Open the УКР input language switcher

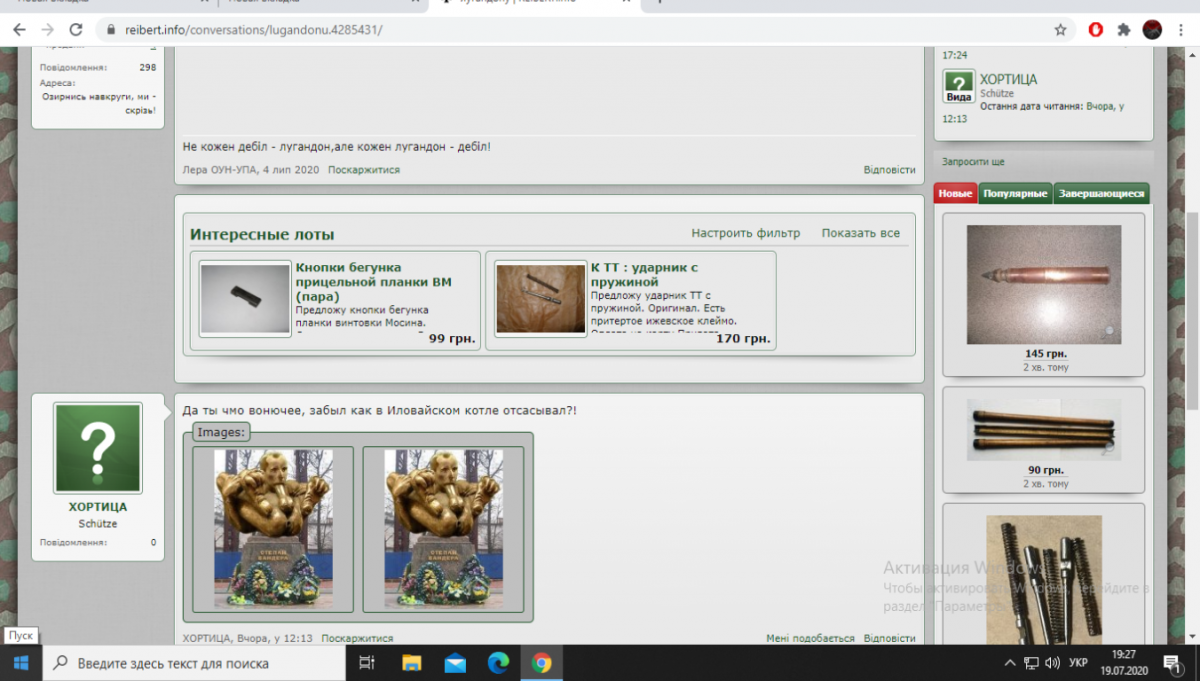point(1079,663)
